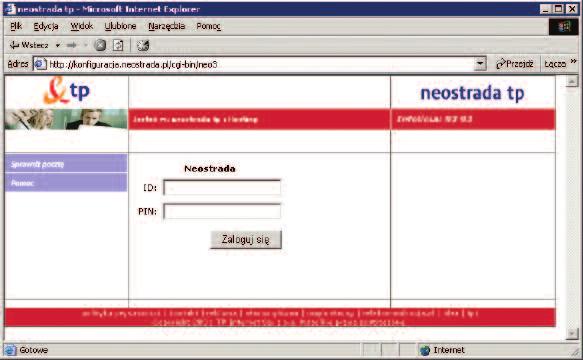Stop page loading with the Stop icon
Screen dimensions: 583x360
[100, 45]
